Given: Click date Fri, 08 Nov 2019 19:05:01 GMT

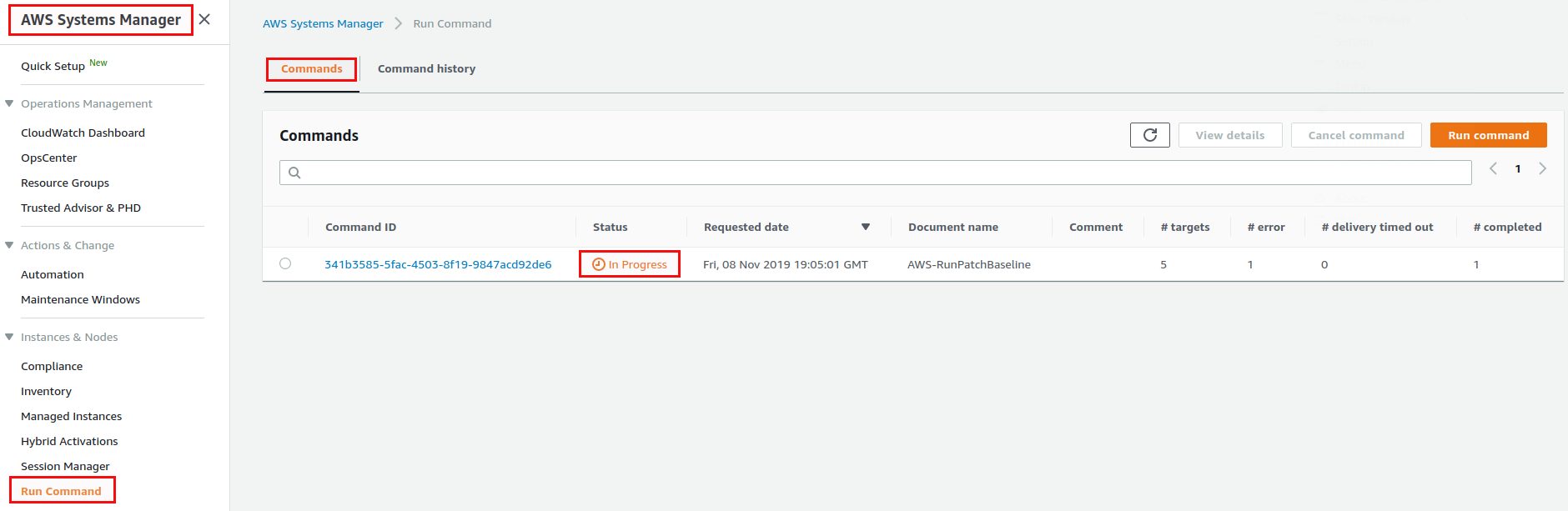Looking at the screenshot, I should [785, 264].
